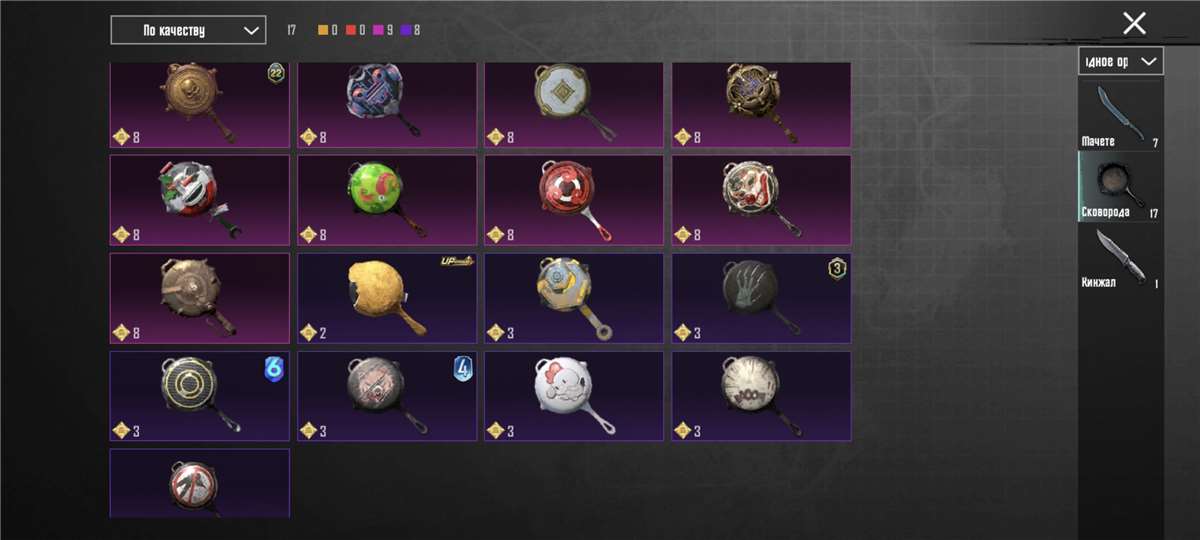Screen dimensions: 1200x540
Task: Choose the golden fried chicken pan skin
Action: point(388,298)
